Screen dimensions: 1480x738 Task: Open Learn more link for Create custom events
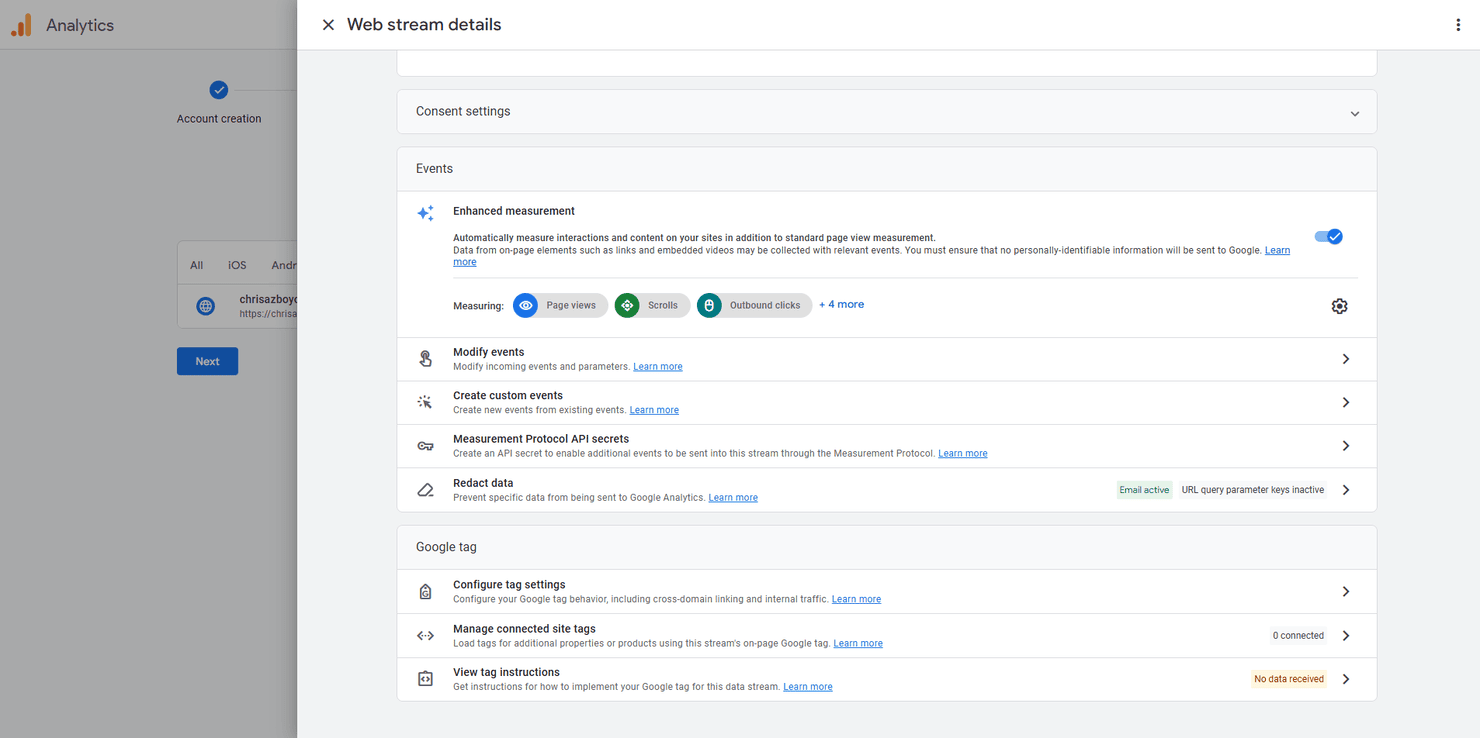pos(654,410)
